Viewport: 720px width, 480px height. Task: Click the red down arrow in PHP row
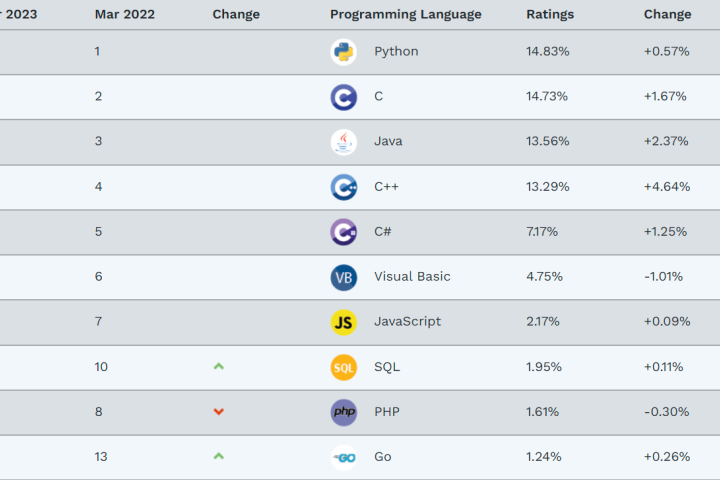pyautogui.click(x=218, y=412)
